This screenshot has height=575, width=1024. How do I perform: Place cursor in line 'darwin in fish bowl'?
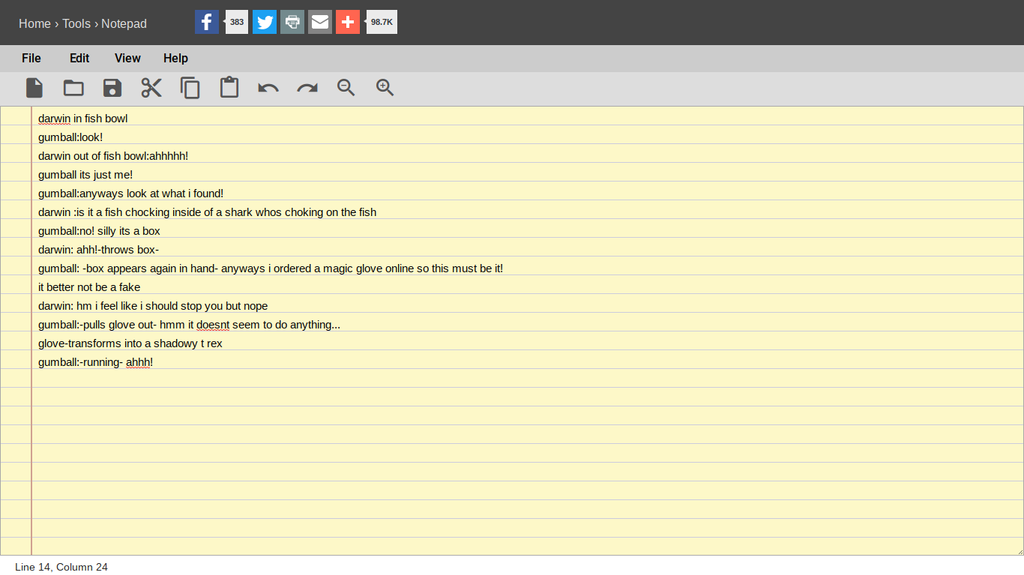(83, 118)
